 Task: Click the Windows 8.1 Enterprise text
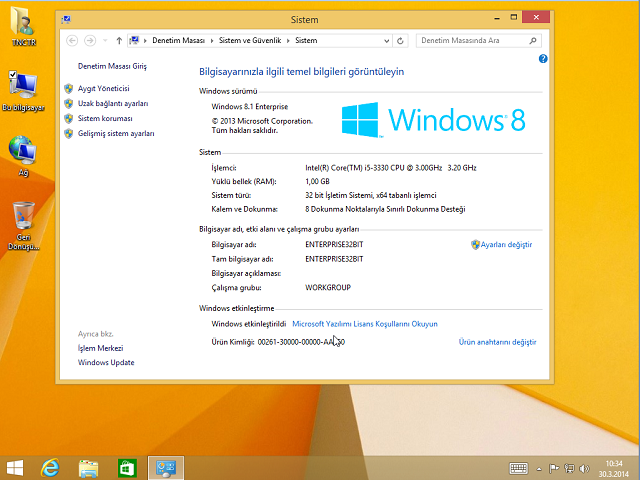tap(250, 107)
